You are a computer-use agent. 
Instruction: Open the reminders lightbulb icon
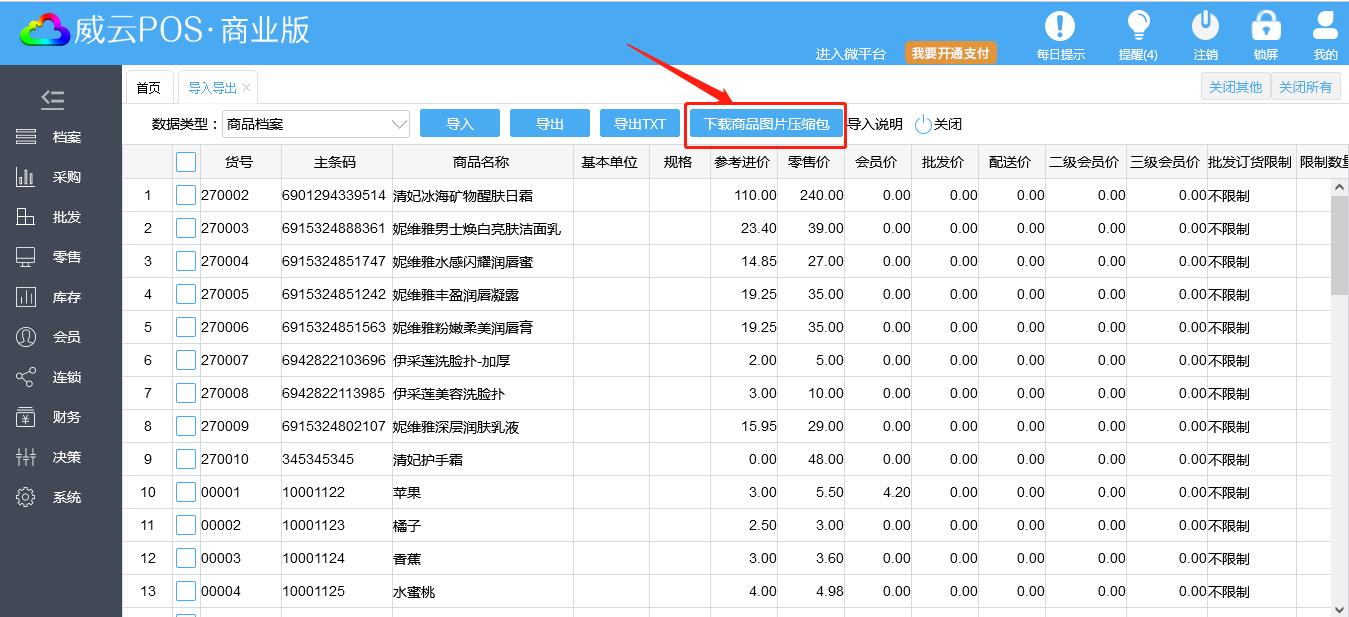pos(1138,26)
